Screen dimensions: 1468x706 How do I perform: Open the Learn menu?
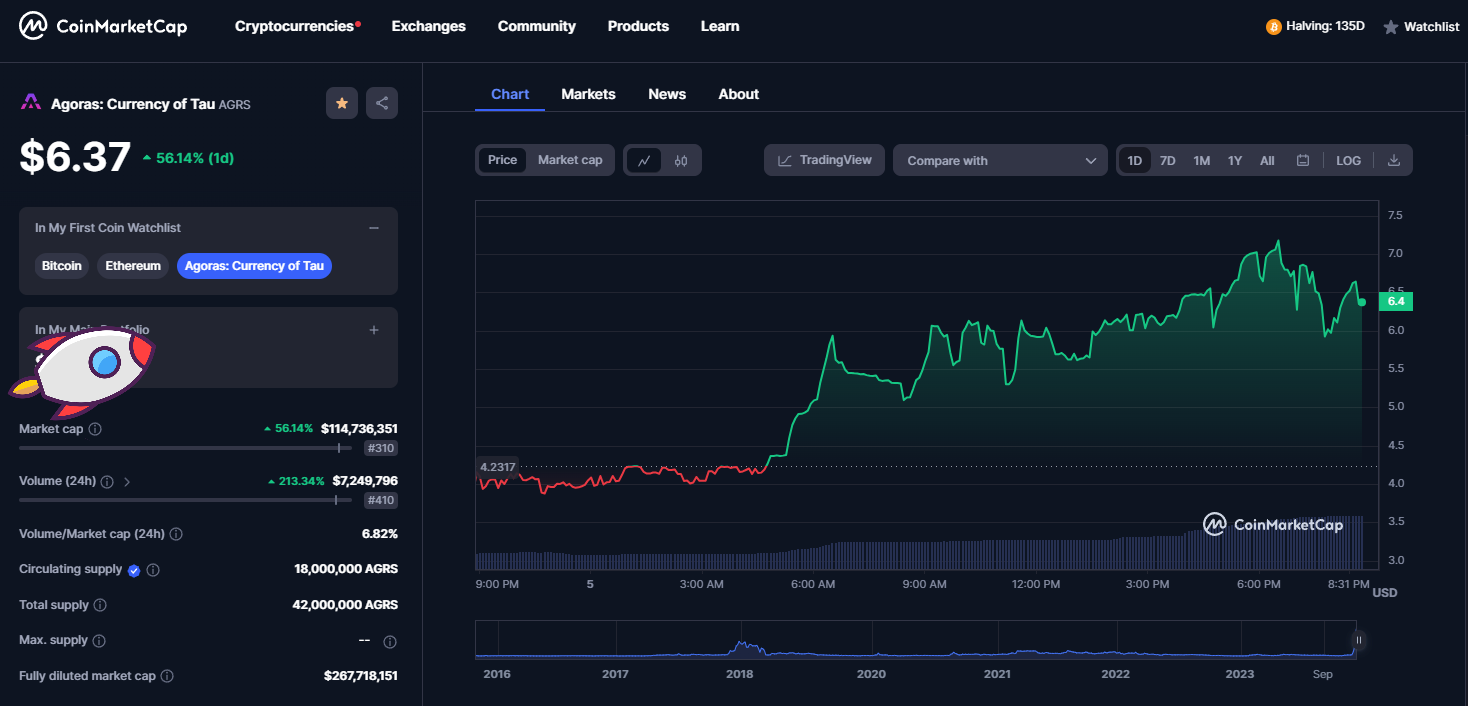[x=720, y=26]
